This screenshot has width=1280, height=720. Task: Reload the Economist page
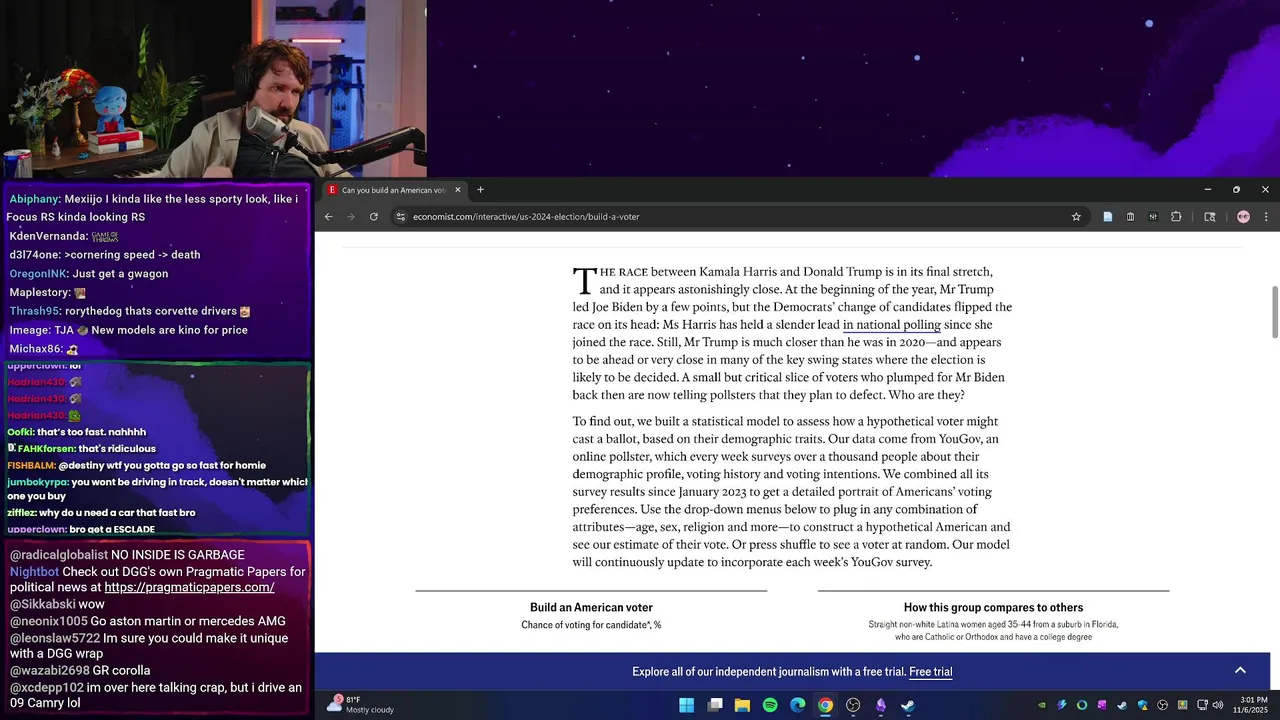tap(374, 216)
